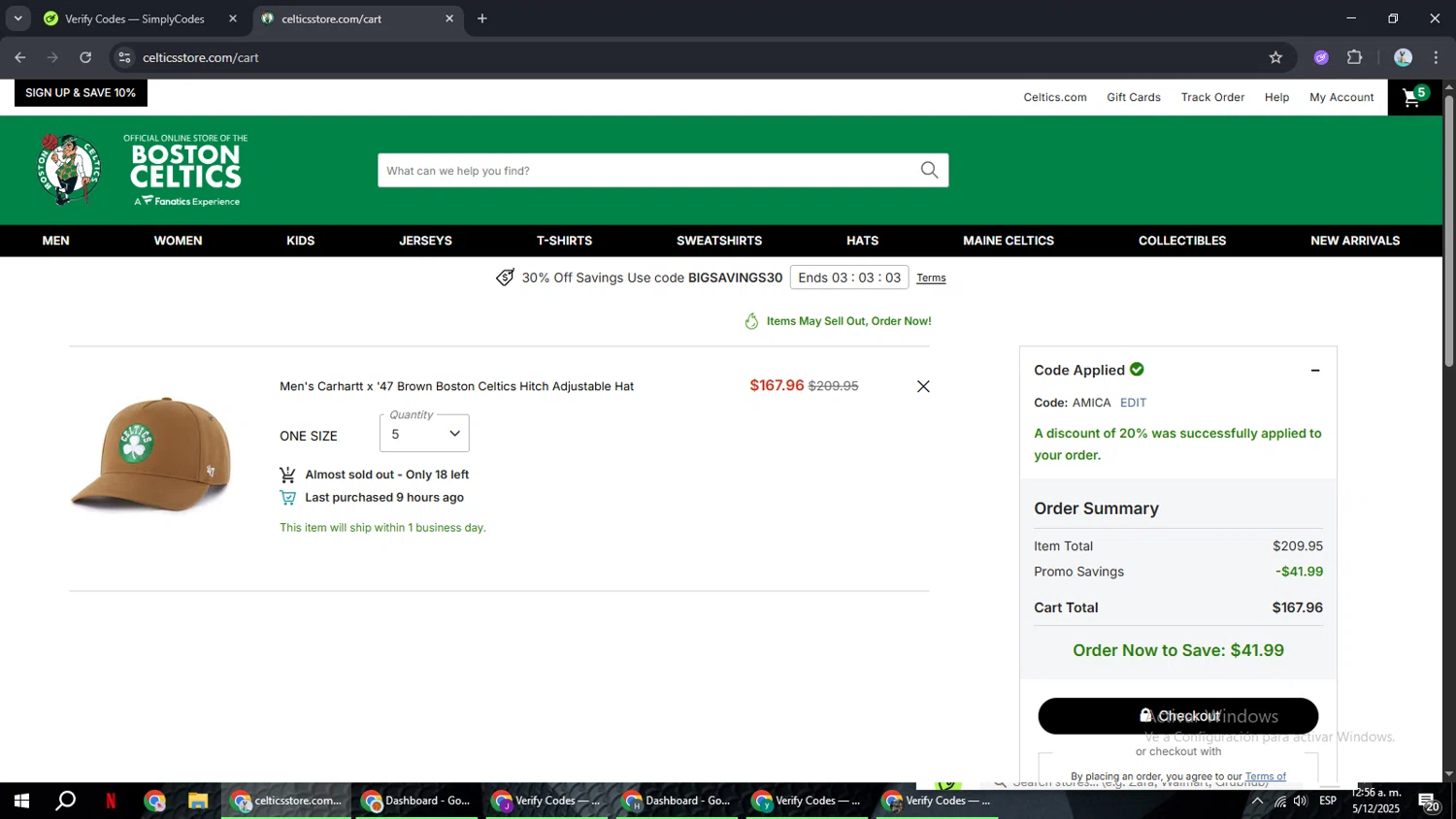Image resolution: width=1456 pixels, height=819 pixels.
Task: Open the KIDS menu
Action: pyautogui.click(x=300, y=241)
